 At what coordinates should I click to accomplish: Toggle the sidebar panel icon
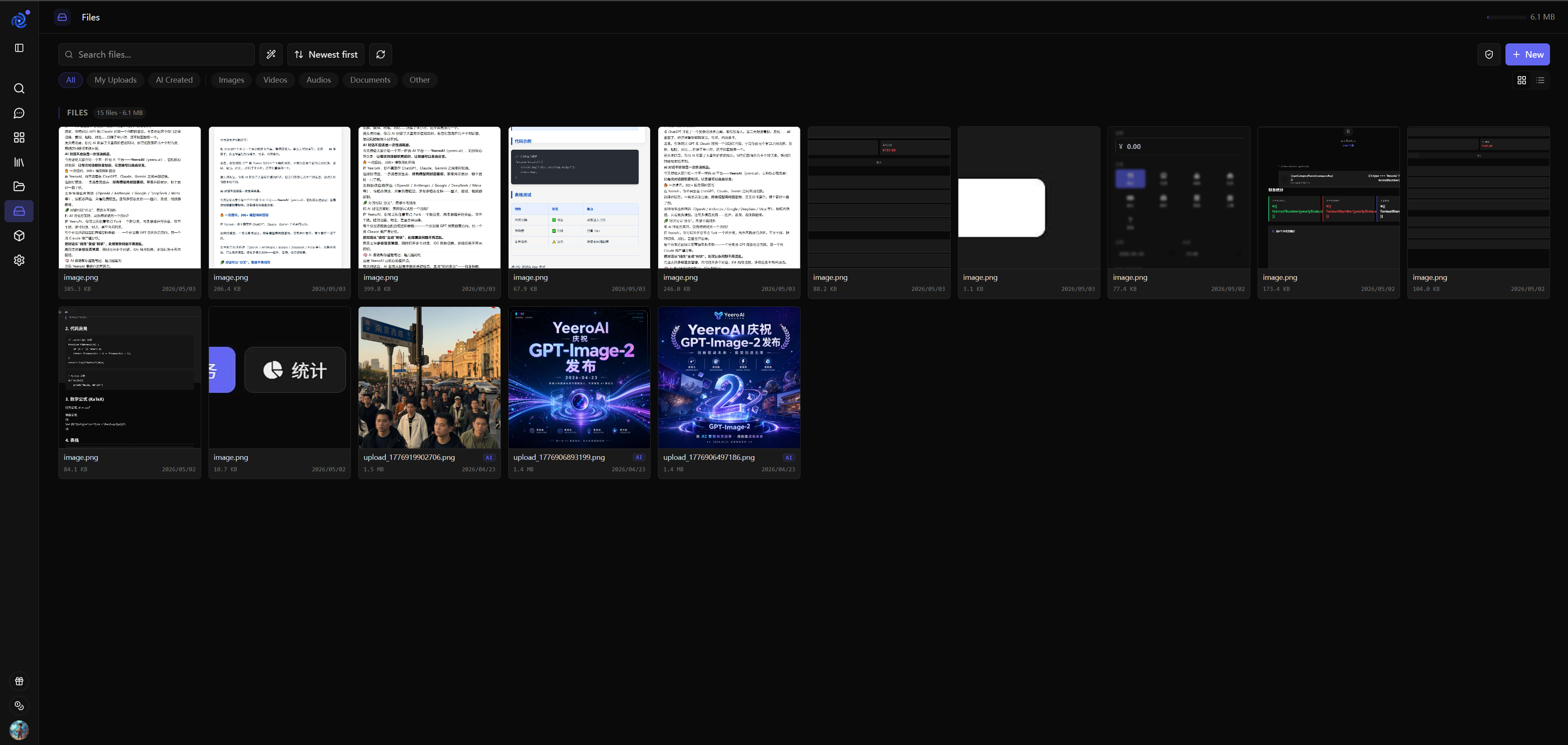tap(19, 48)
